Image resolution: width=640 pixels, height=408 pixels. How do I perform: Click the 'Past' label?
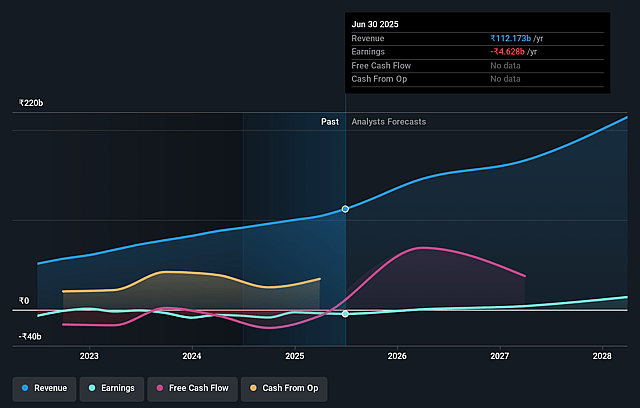pos(330,122)
